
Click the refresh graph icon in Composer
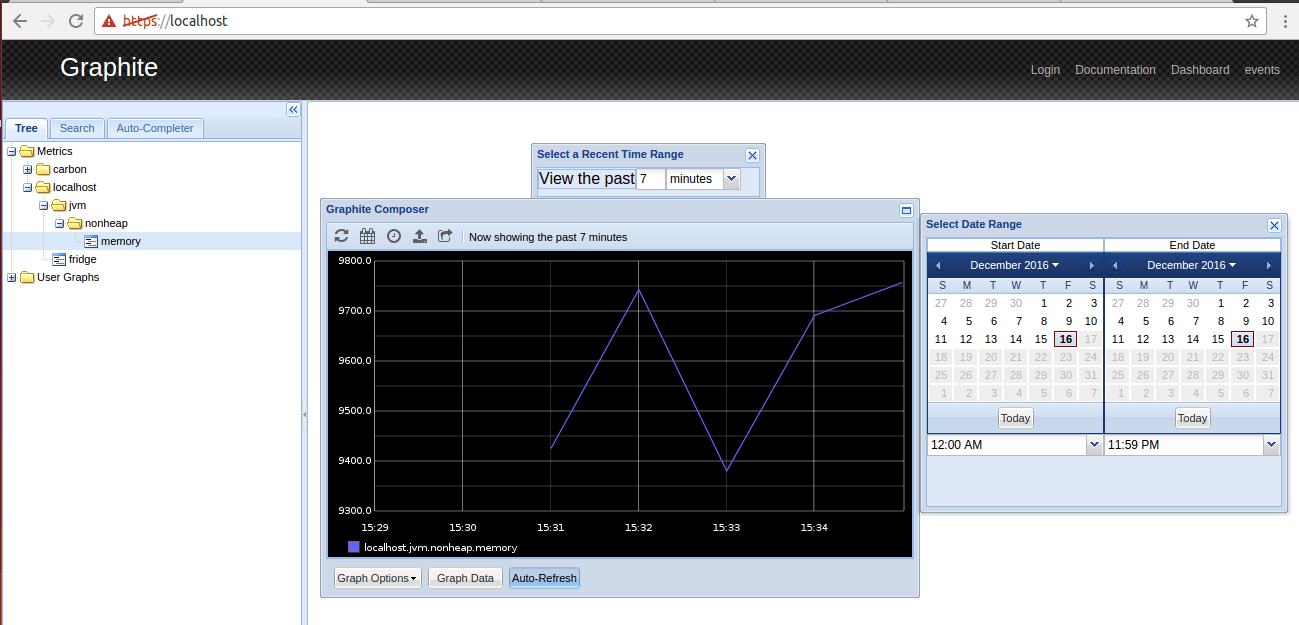[341, 237]
